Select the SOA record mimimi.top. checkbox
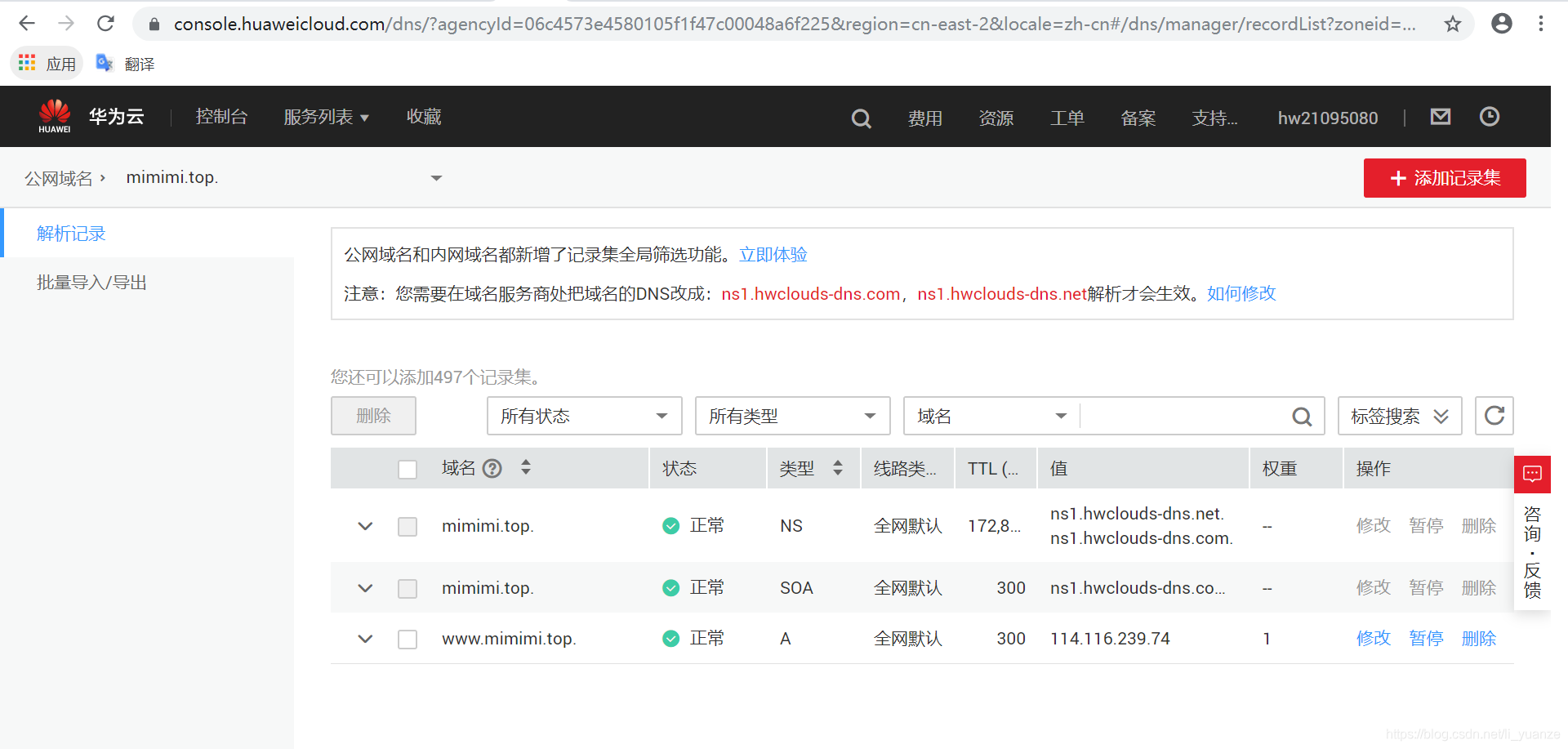The width and height of the screenshot is (1568, 749). click(408, 588)
